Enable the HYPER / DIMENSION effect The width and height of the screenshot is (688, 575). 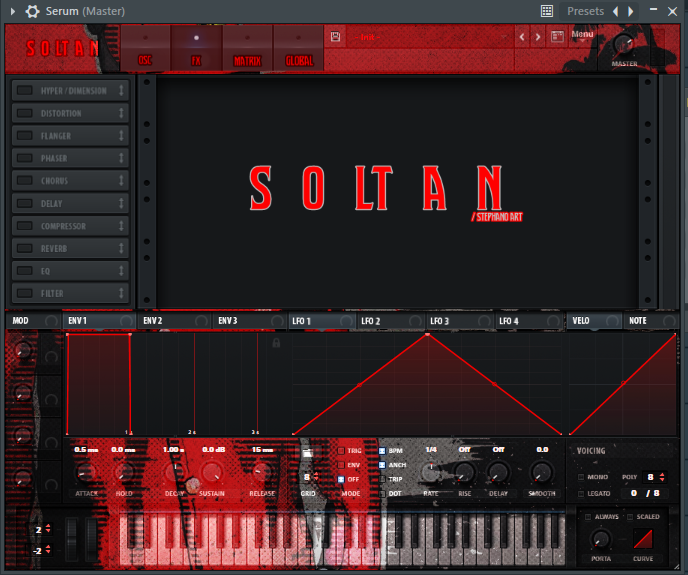click(x=25, y=90)
